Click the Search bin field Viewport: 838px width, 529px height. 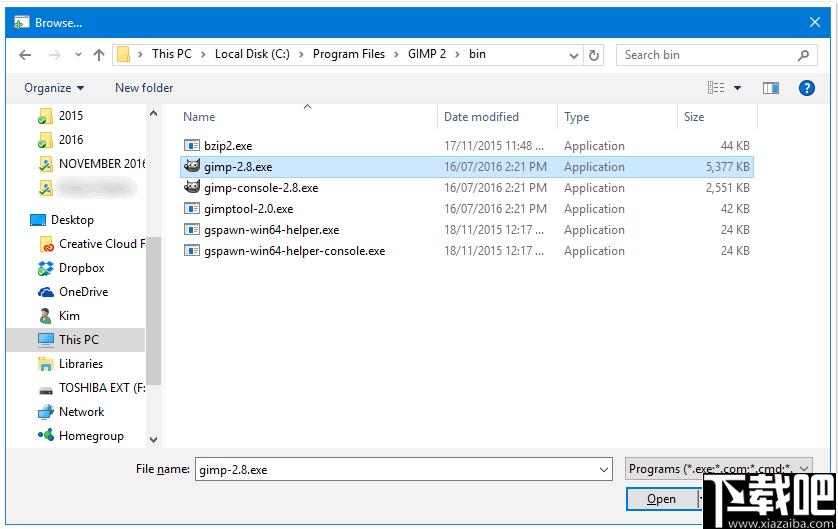pos(717,55)
